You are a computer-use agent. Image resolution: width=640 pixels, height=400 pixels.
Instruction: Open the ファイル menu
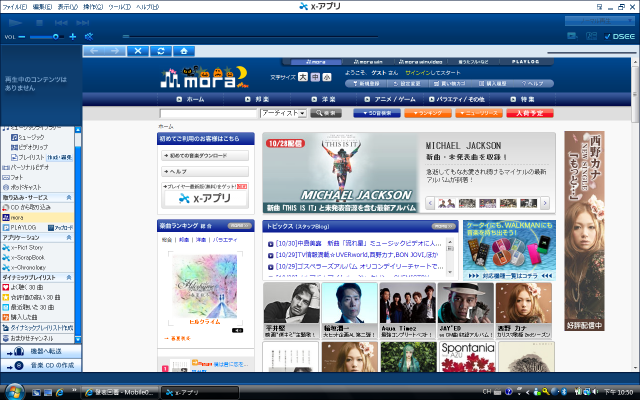pos(15,7)
